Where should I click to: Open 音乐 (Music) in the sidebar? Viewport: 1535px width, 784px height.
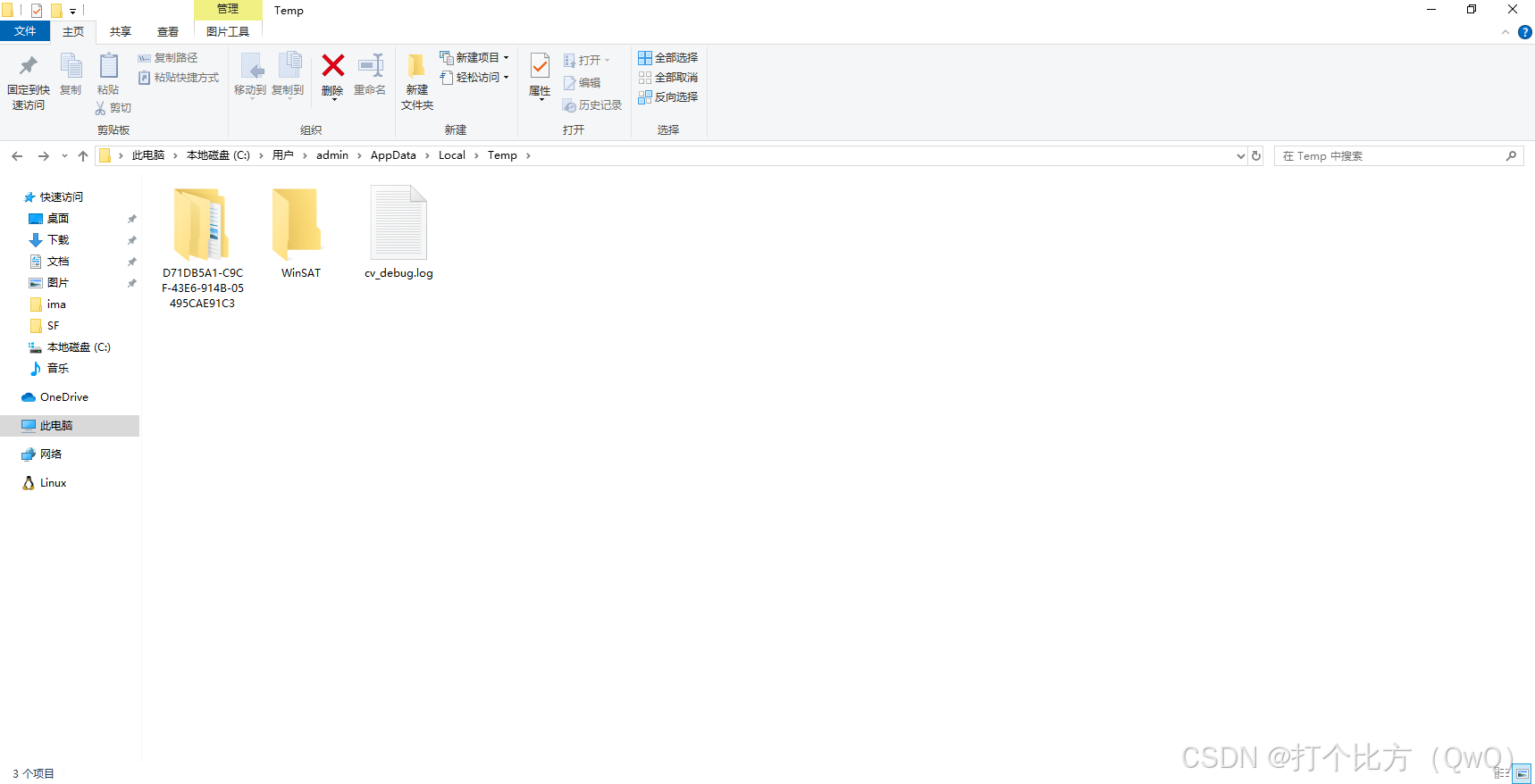pos(49,369)
